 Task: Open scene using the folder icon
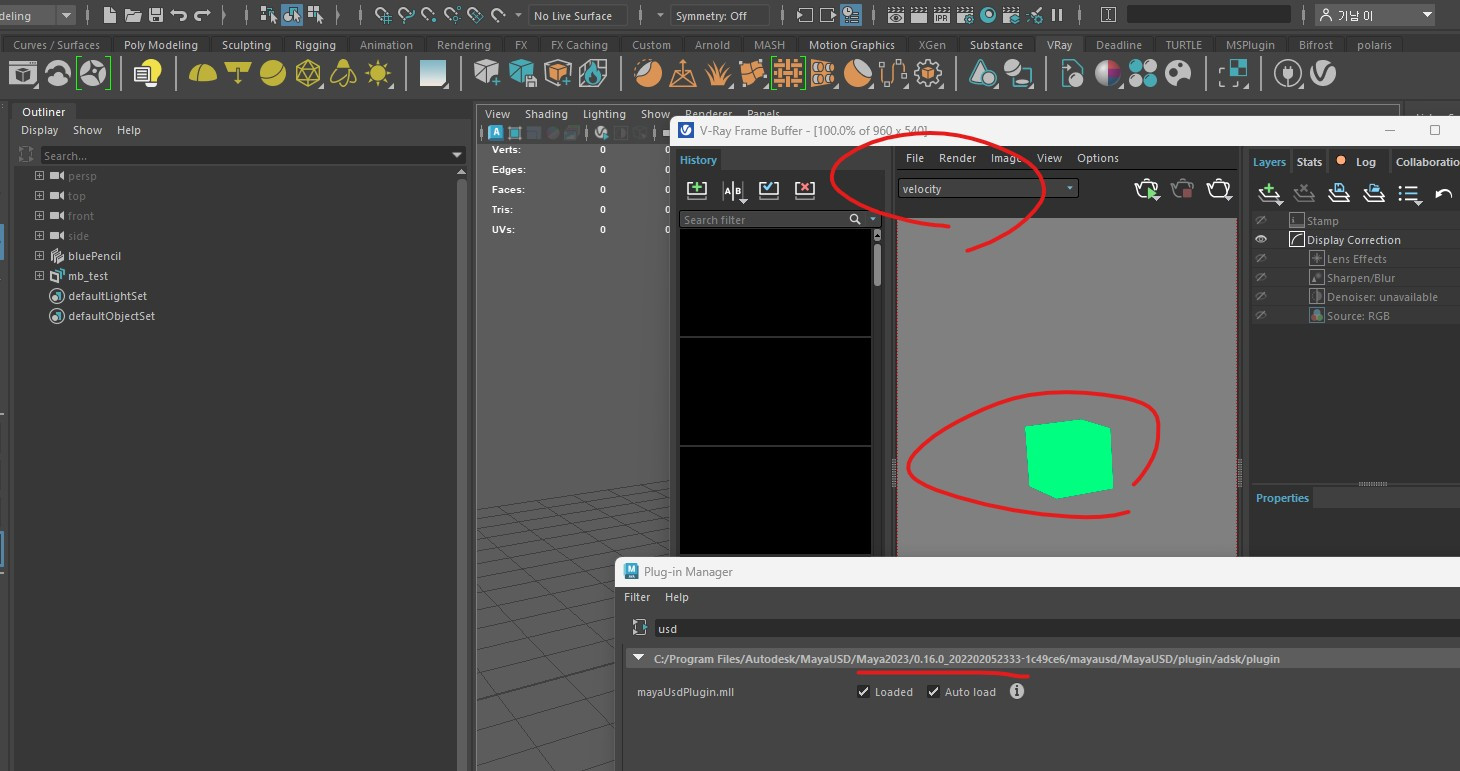(x=132, y=15)
